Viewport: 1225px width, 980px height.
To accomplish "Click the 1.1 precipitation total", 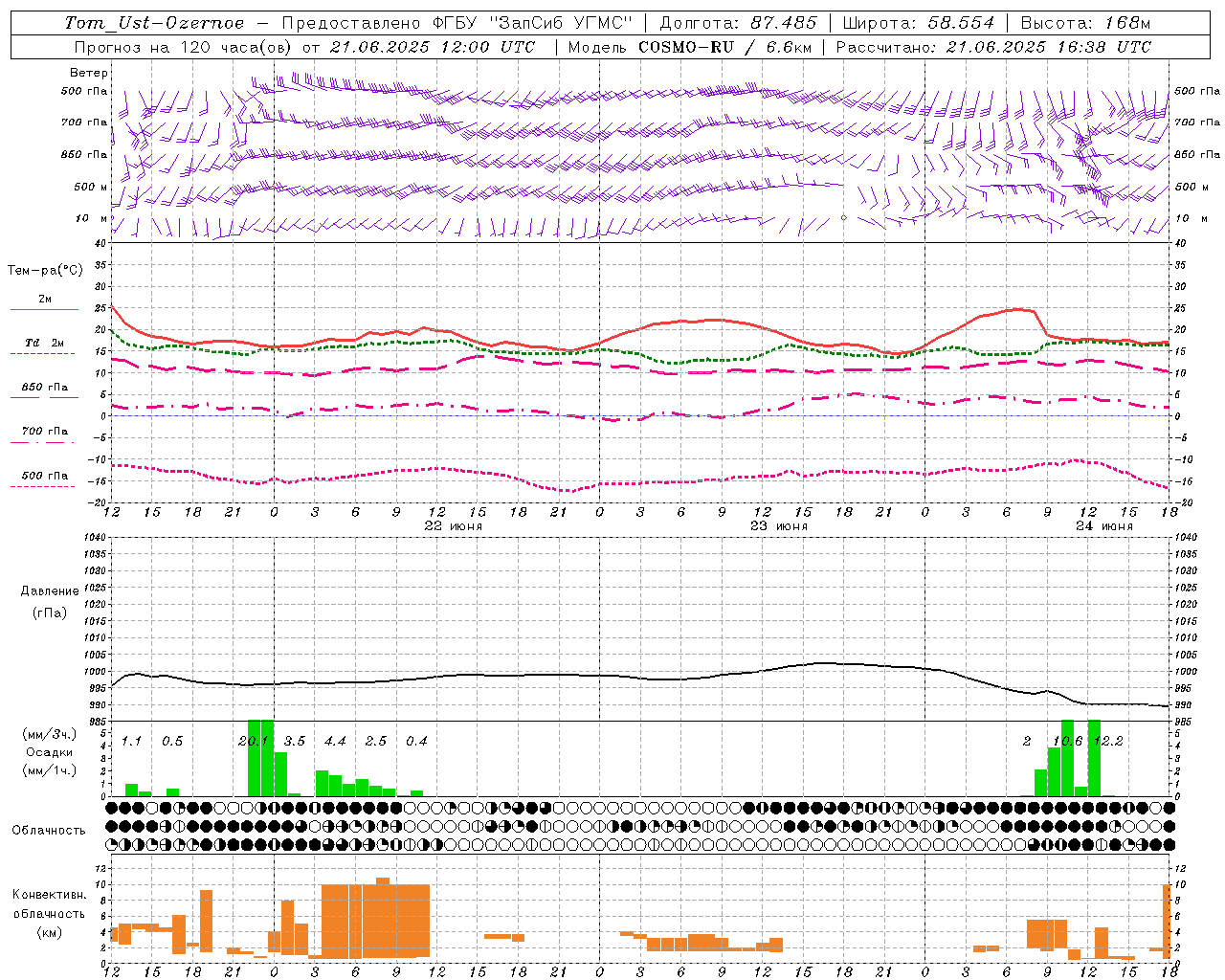I will pyautogui.click(x=131, y=742).
